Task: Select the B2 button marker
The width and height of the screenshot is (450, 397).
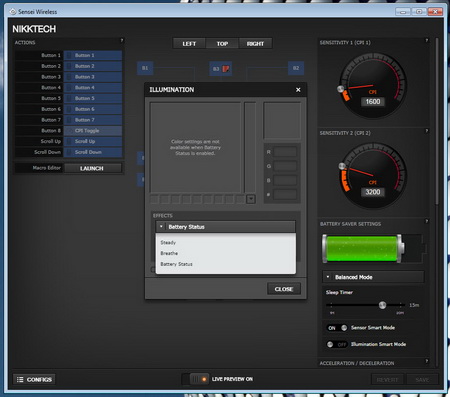Action: coord(296,68)
